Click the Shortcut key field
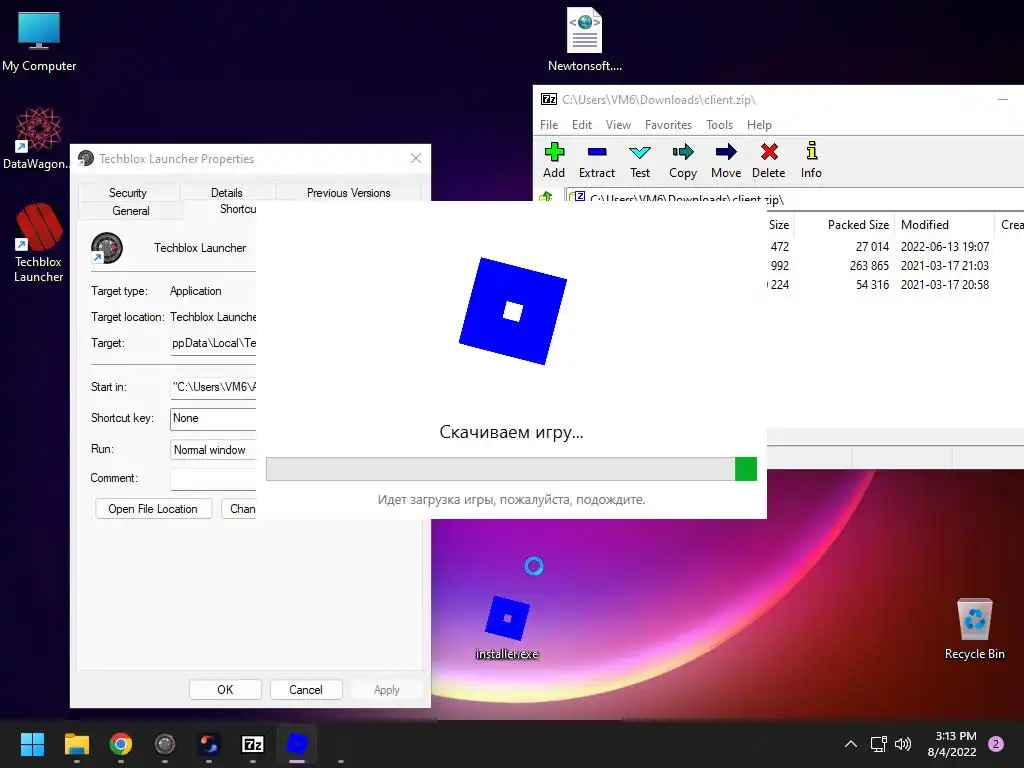Image resolution: width=1024 pixels, height=768 pixels. 214,419
